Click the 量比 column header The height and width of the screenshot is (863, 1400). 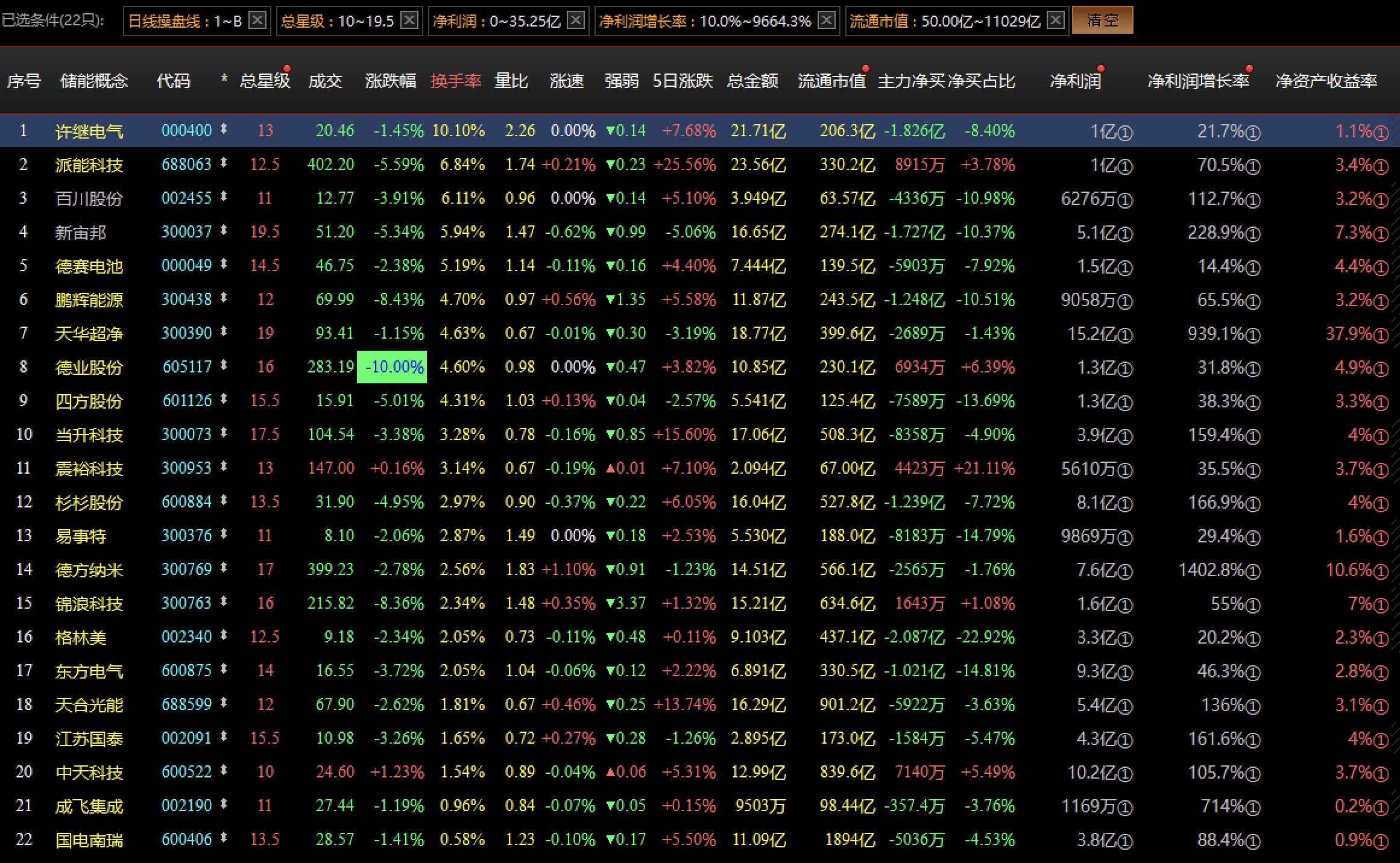click(x=511, y=81)
